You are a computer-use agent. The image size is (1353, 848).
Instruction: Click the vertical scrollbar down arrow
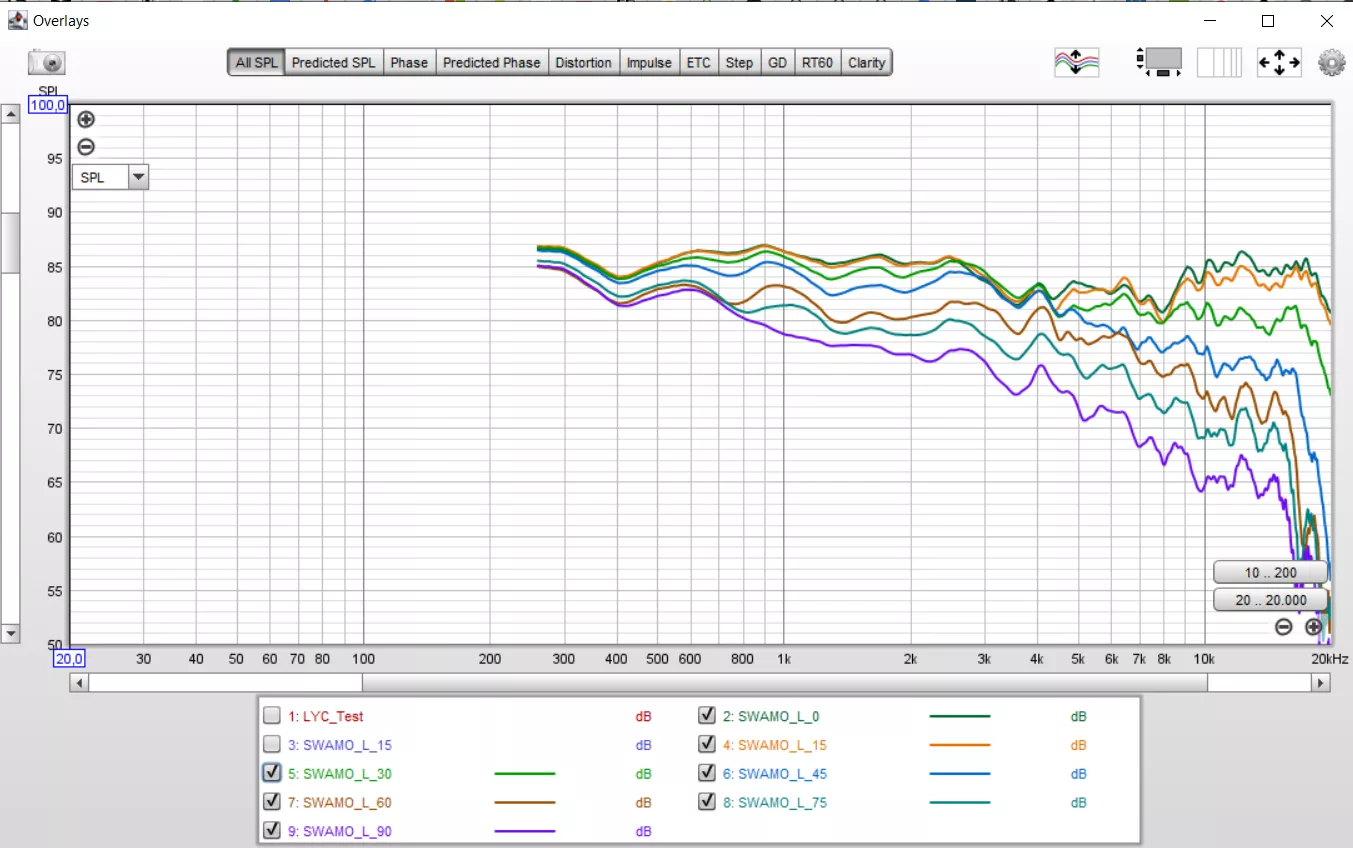(10, 633)
